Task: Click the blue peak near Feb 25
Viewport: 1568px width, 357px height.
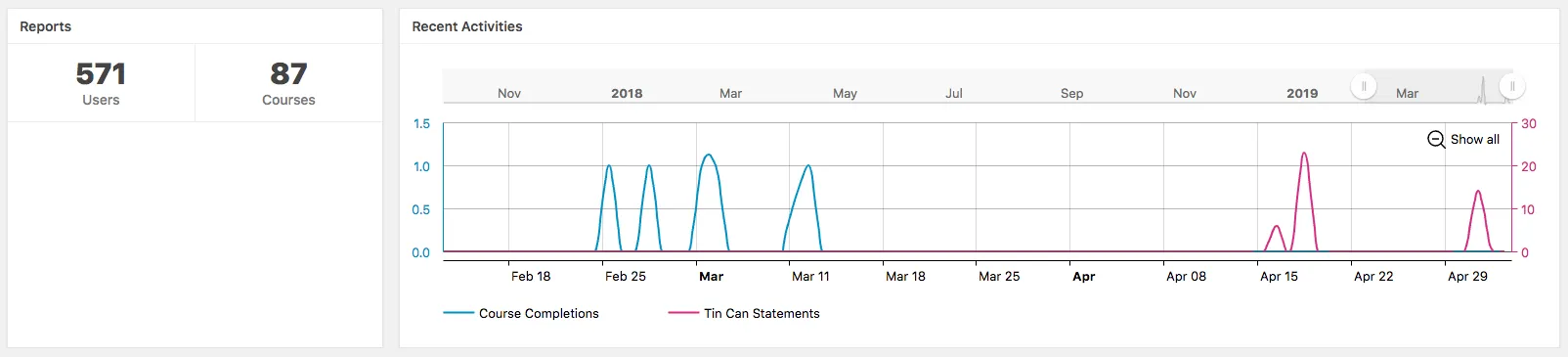Action: click(609, 166)
